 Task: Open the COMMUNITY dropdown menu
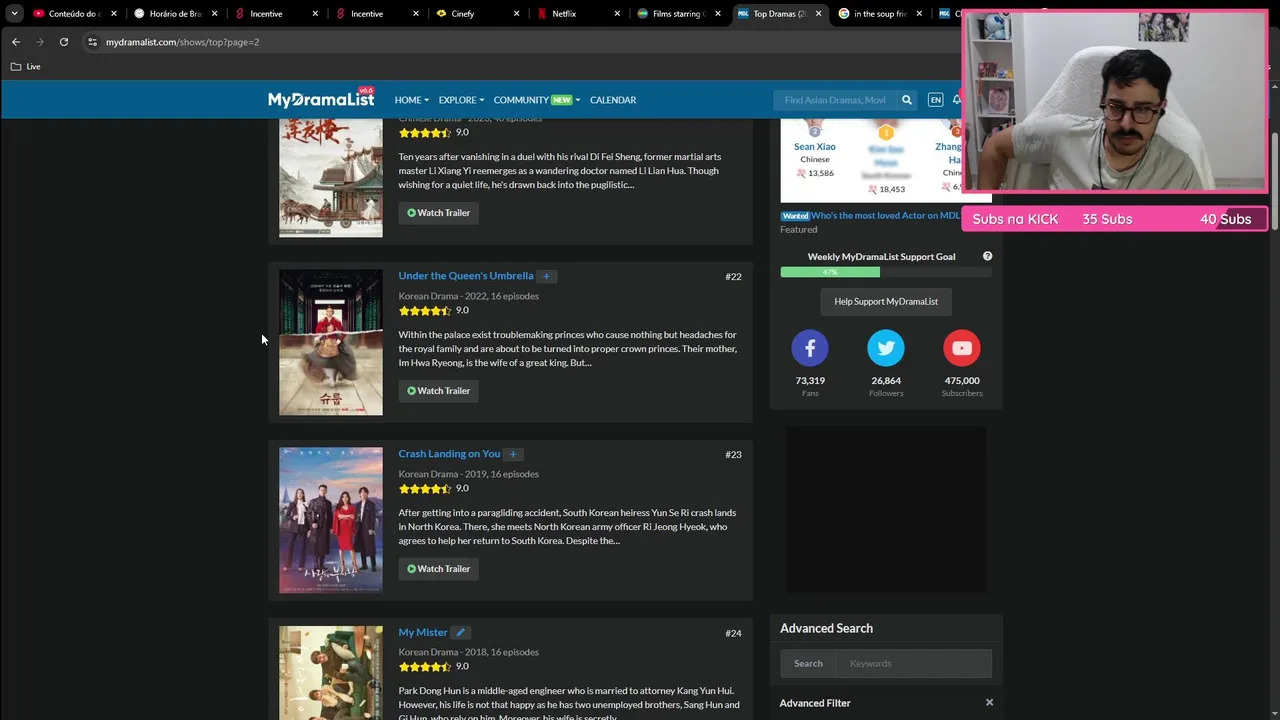[536, 100]
